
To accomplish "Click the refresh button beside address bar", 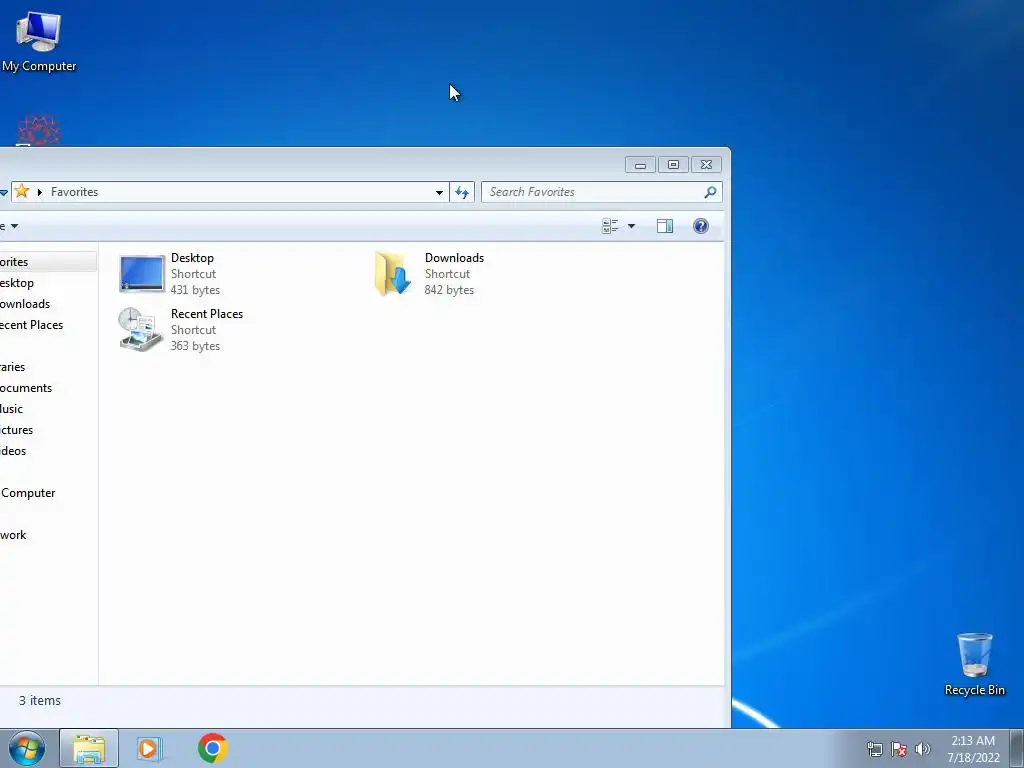I will pos(462,192).
